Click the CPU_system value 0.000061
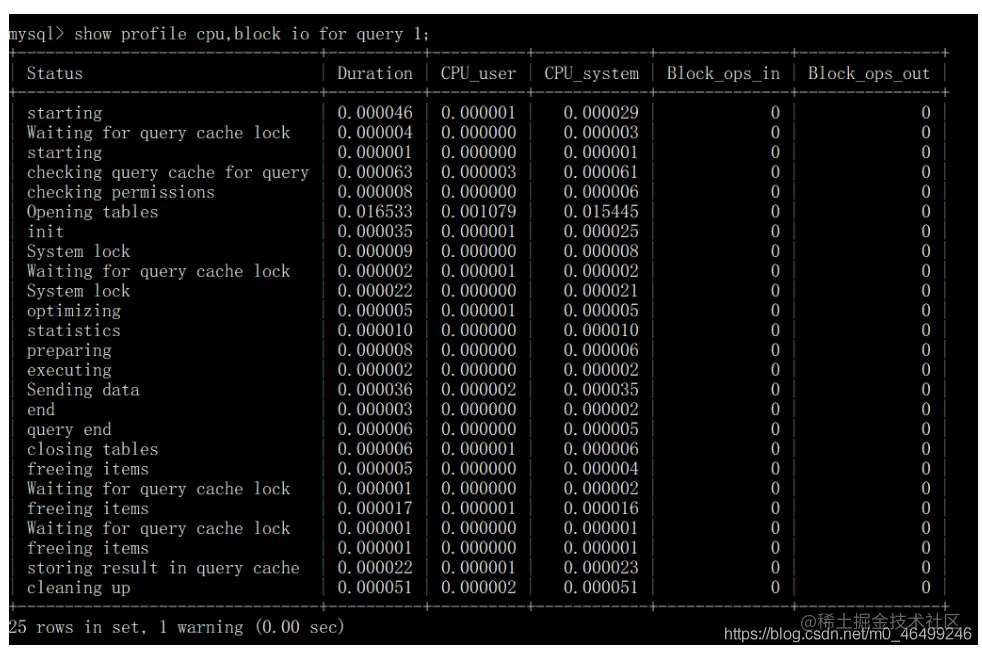Screen dimensions: 982x653 [601, 172]
